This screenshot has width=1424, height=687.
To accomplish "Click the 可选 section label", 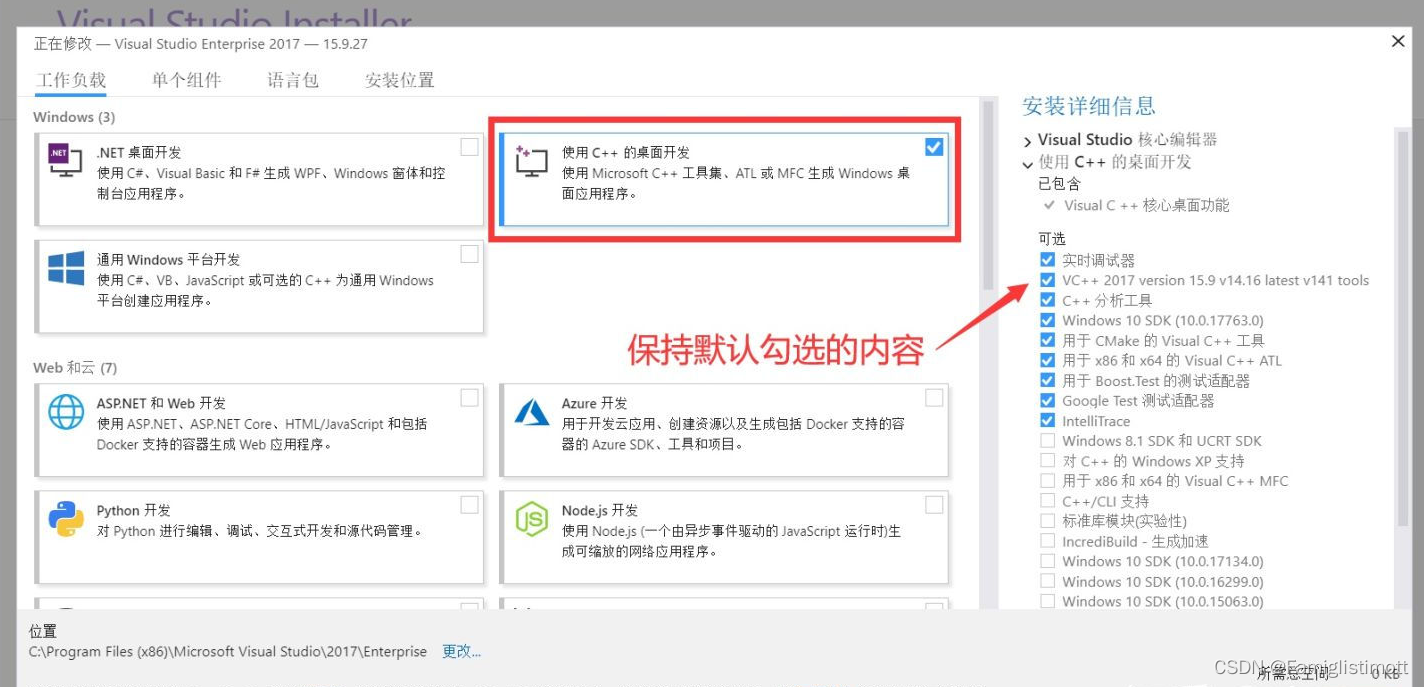I will 1052,238.
